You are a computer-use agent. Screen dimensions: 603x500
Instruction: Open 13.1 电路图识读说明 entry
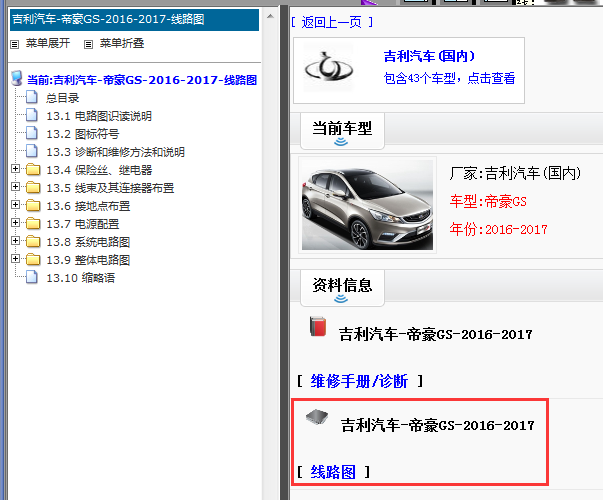[x=99, y=116]
